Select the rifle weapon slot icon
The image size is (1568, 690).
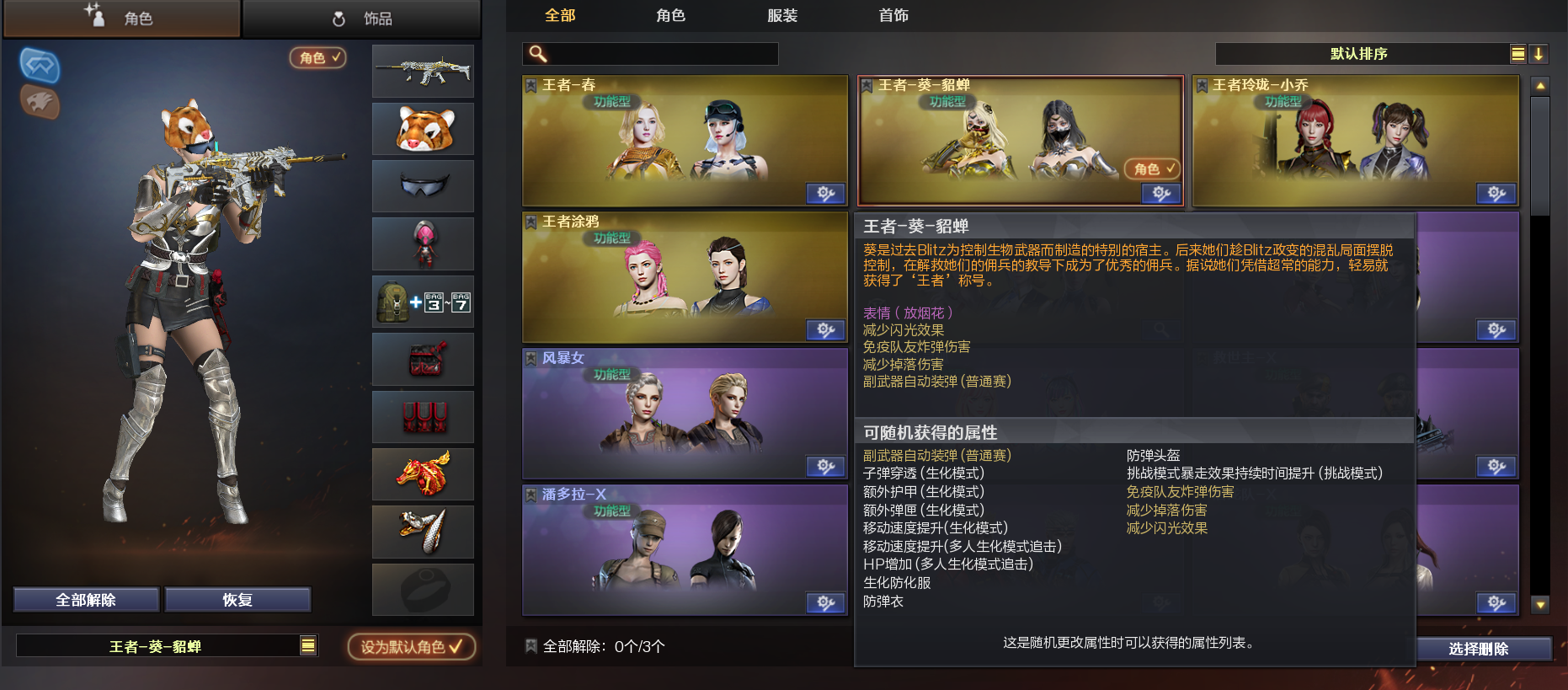pyautogui.click(x=423, y=72)
